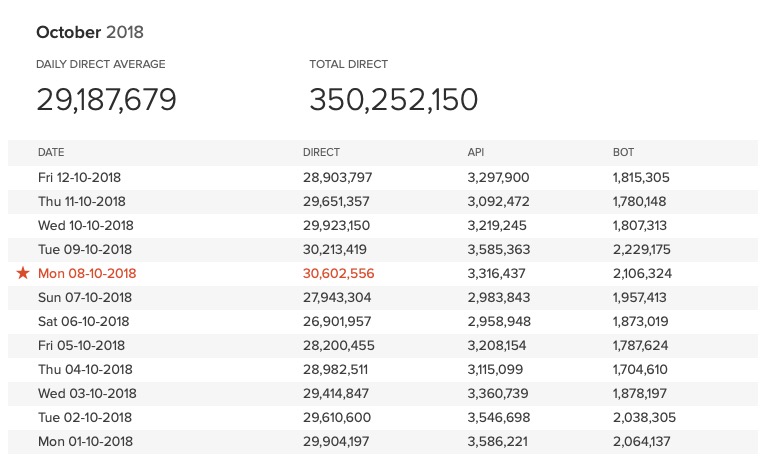This screenshot has width=768, height=463.
Task: Click the API column header
Action: coord(476,153)
